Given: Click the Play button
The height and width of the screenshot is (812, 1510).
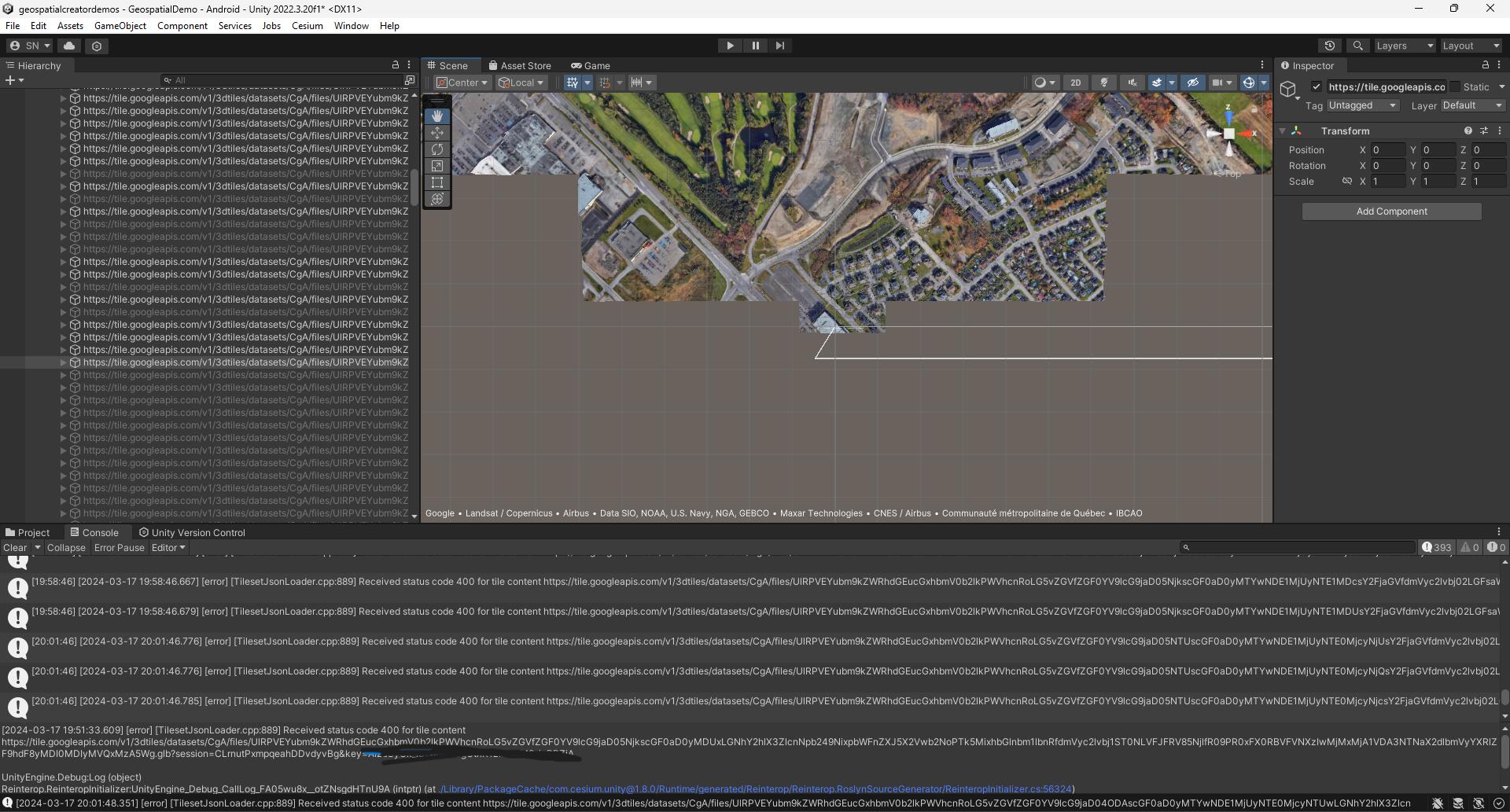Looking at the screenshot, I should click(x=730, y=46).
